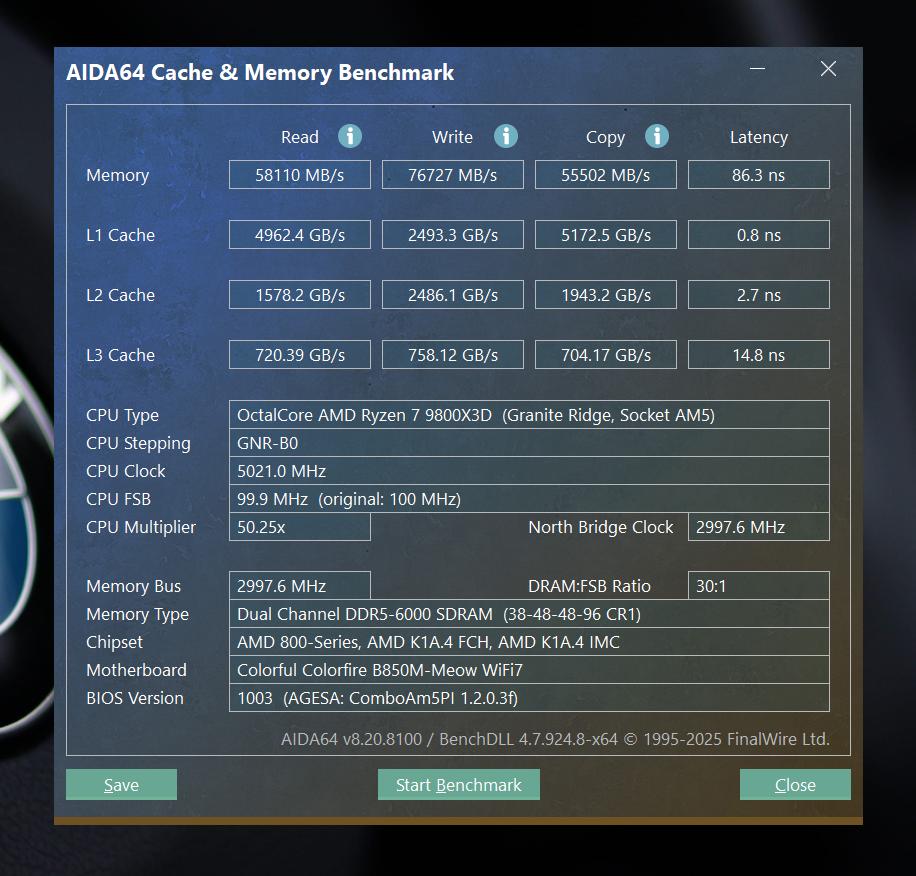Click the info icon beside the Read column
The height and width of the screenshot is (876, 916).
(348, 136)
